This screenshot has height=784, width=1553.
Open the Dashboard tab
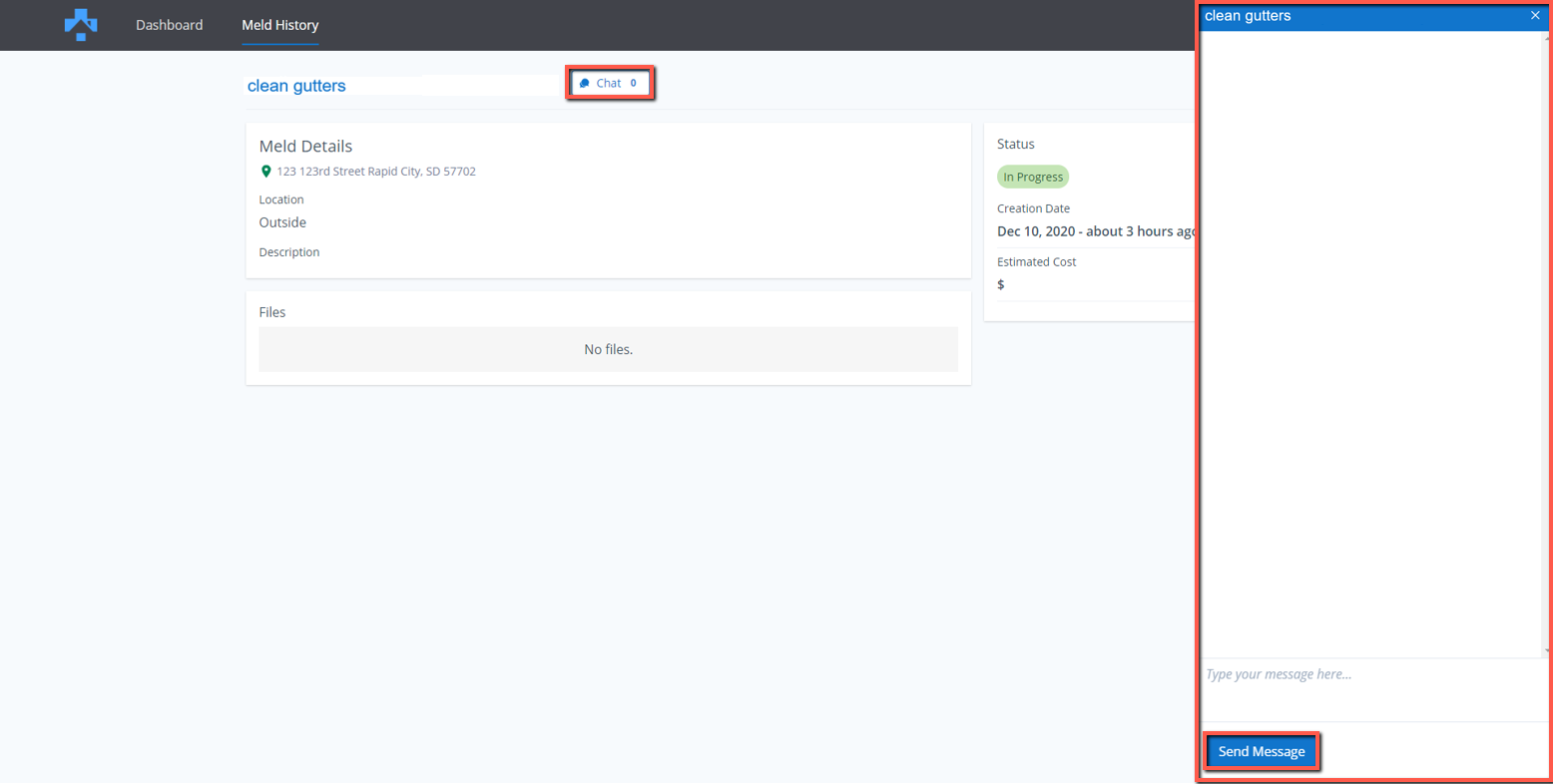169,25
